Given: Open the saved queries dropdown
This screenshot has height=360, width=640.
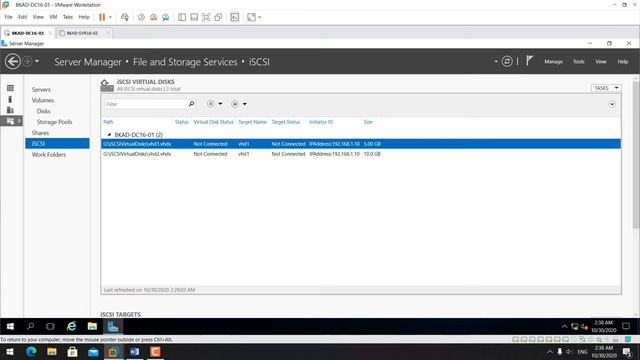Looking at the screenshot, I should coord(239,104).
